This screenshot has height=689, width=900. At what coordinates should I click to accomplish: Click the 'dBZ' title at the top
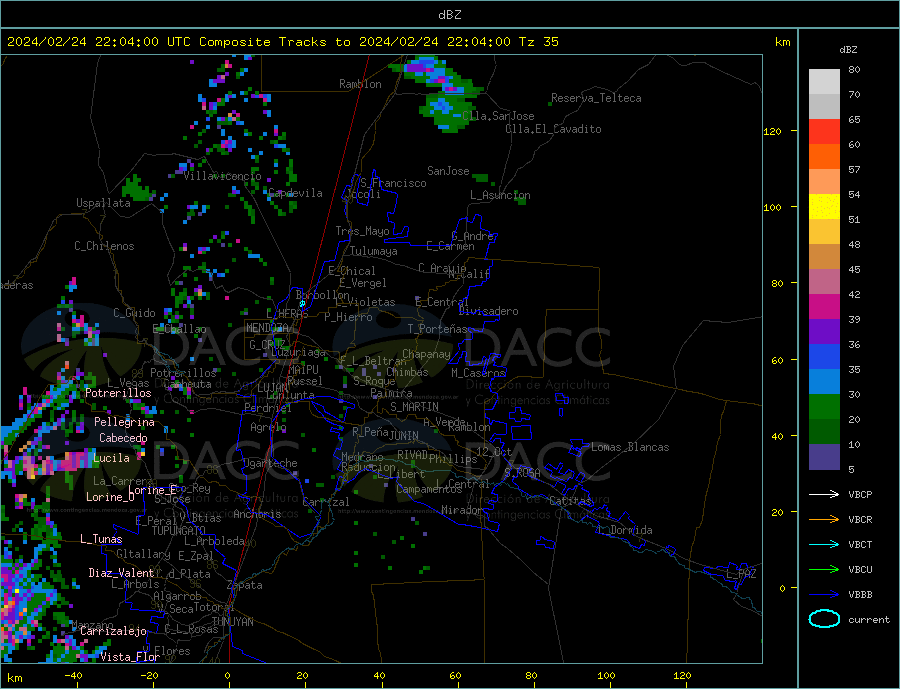coord(449,15)
